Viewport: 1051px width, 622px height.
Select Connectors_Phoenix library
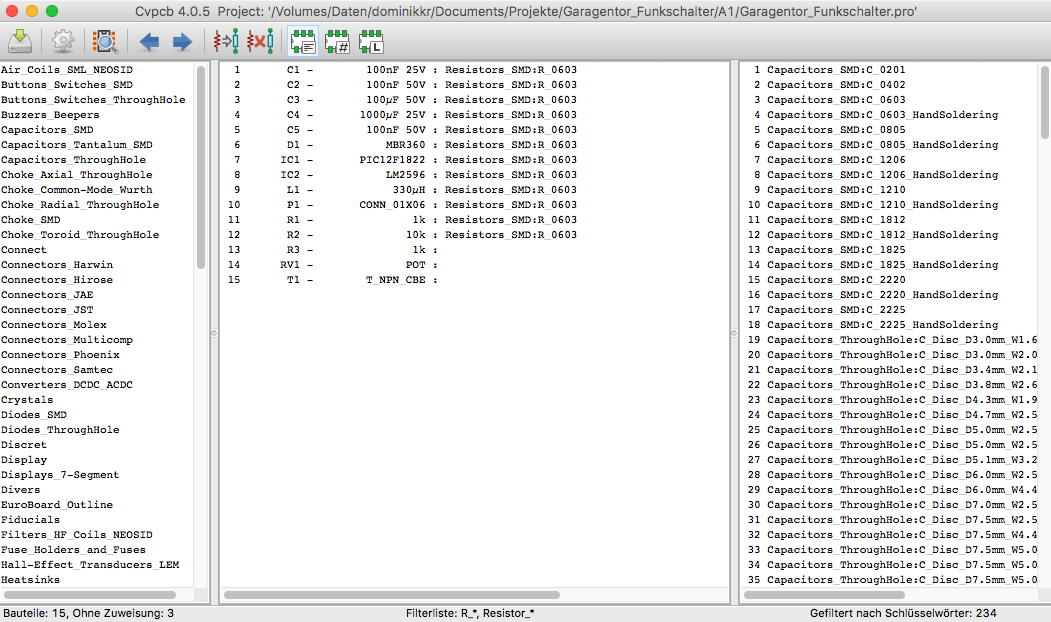(60, 355)
